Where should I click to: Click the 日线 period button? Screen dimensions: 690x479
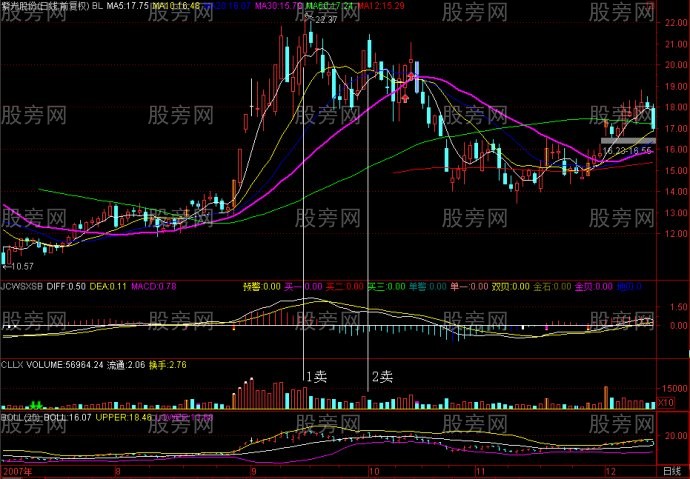point(672,472)
